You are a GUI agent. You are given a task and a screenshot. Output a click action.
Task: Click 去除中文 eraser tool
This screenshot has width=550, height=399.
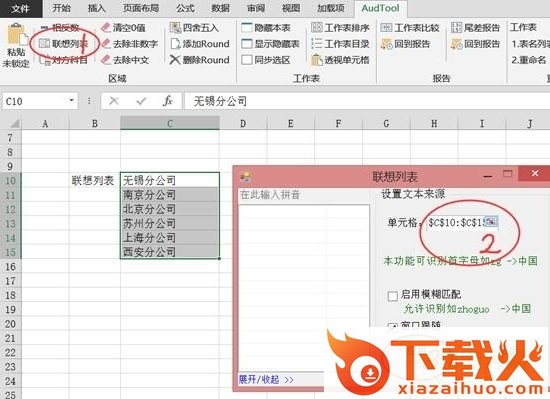[x=125, y=60]
